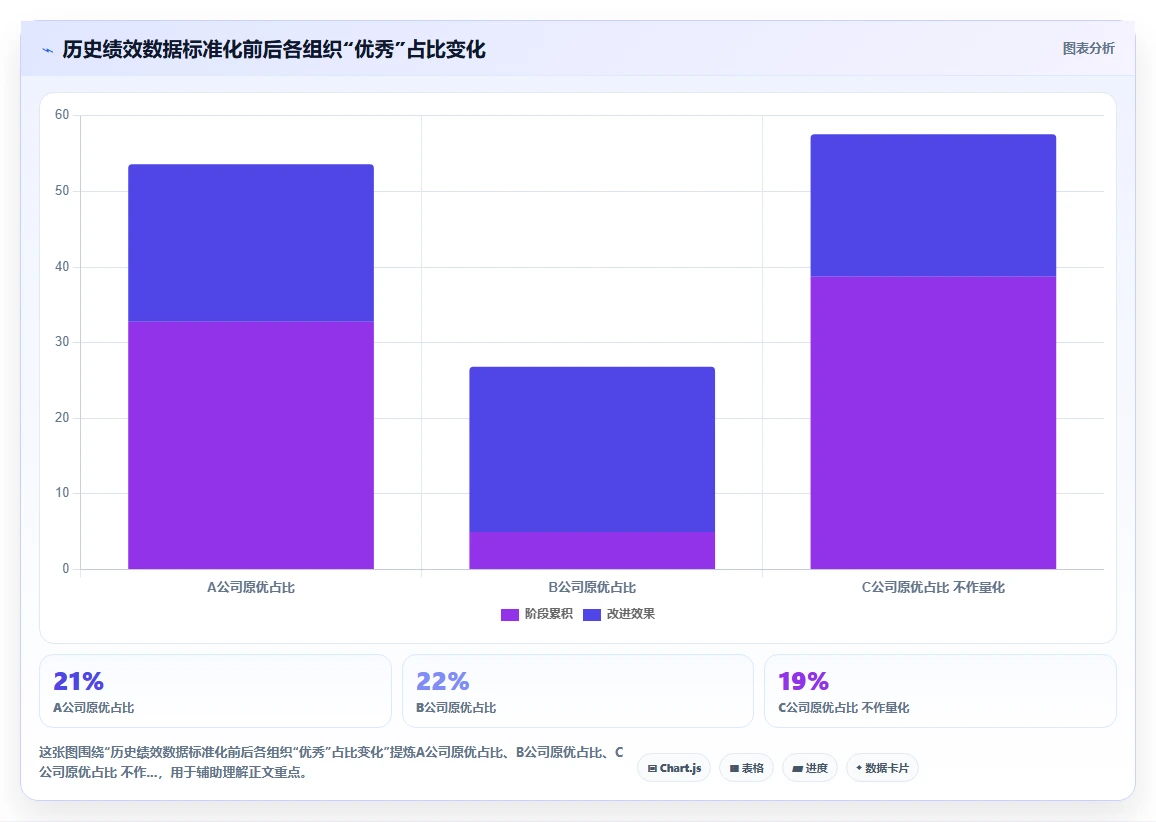
Task: Select the 数据卡片 tag button
Action: tap(882, 768)
